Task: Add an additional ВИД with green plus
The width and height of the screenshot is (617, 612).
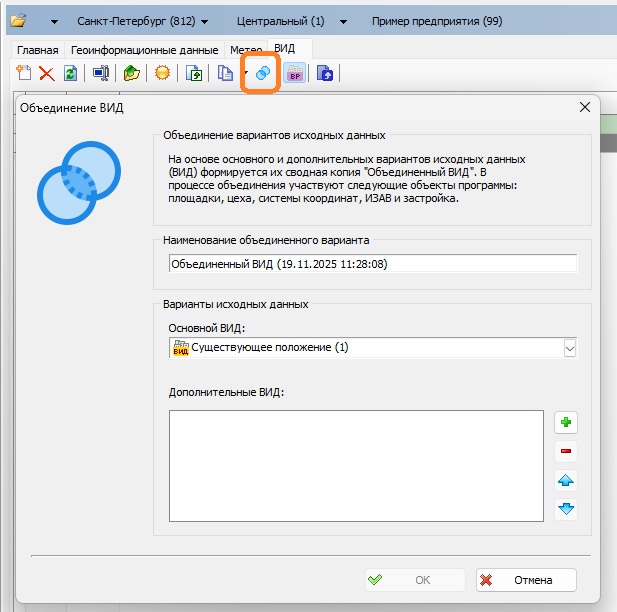Action: coord(566,423)
